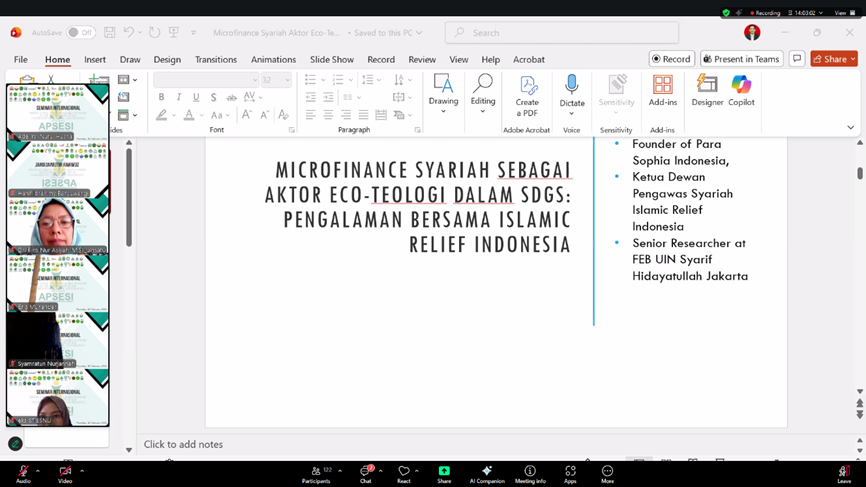Switch to the Transitions tab
The image size is (866, 487).
point(216,60)
